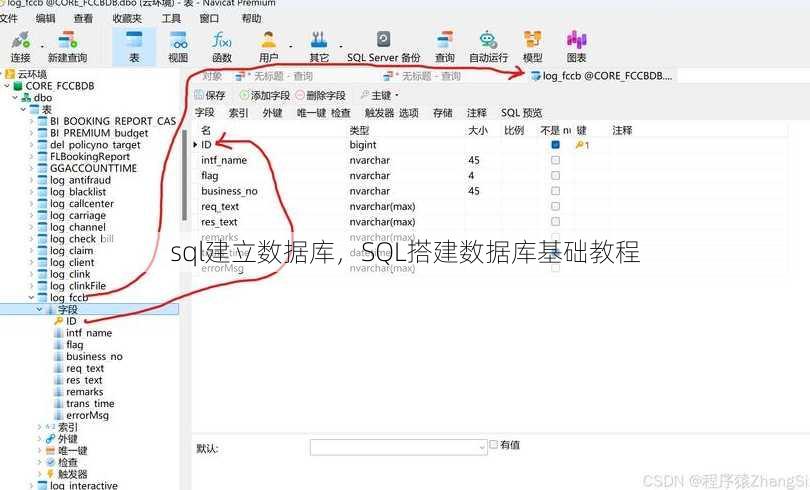Screen dimensions: 810x490
Task: Open SQL Server 备份 backup icon
Action: tap(383, 46)
